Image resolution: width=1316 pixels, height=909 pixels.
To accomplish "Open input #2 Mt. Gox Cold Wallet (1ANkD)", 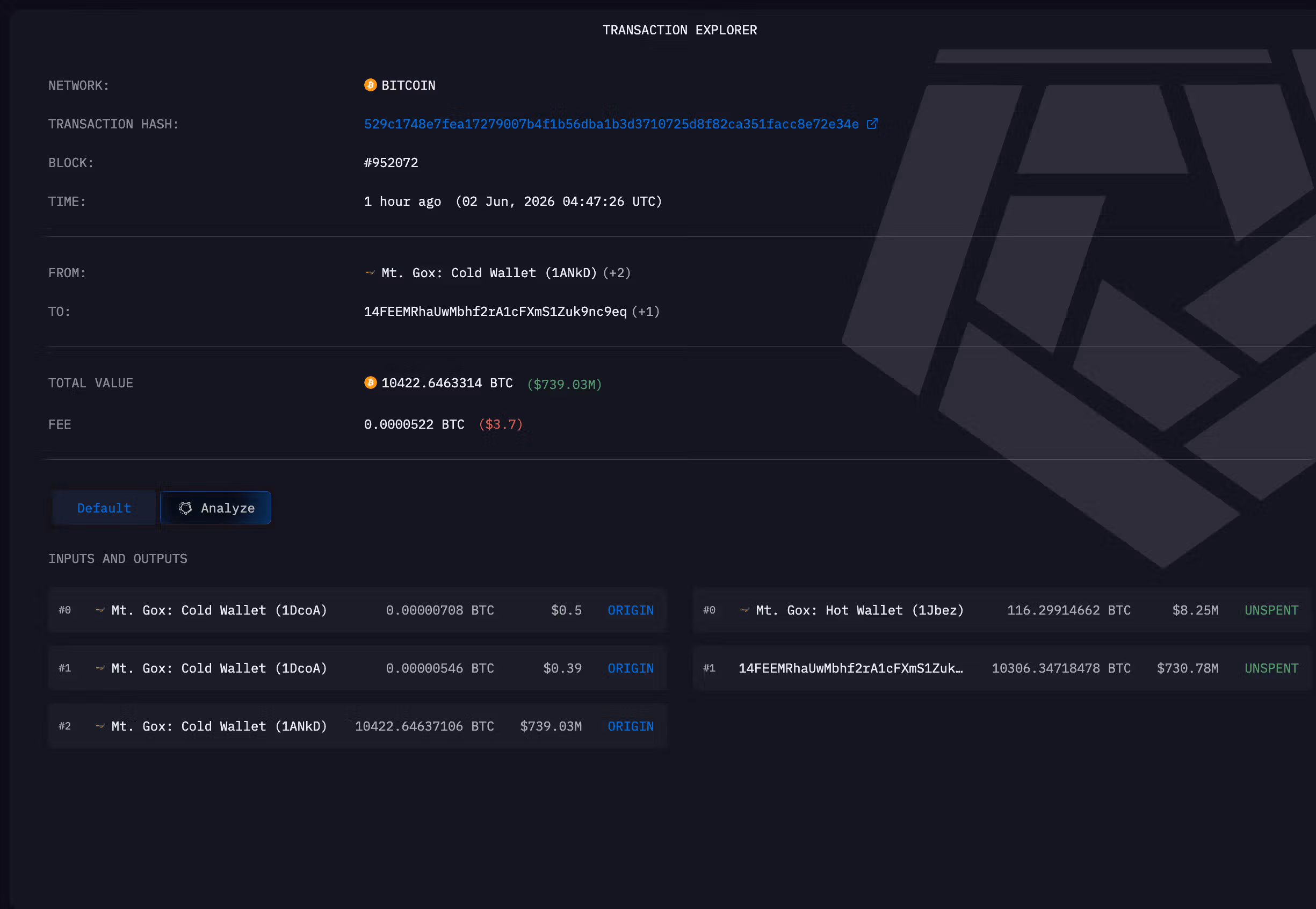I will [x=219, y=727].
